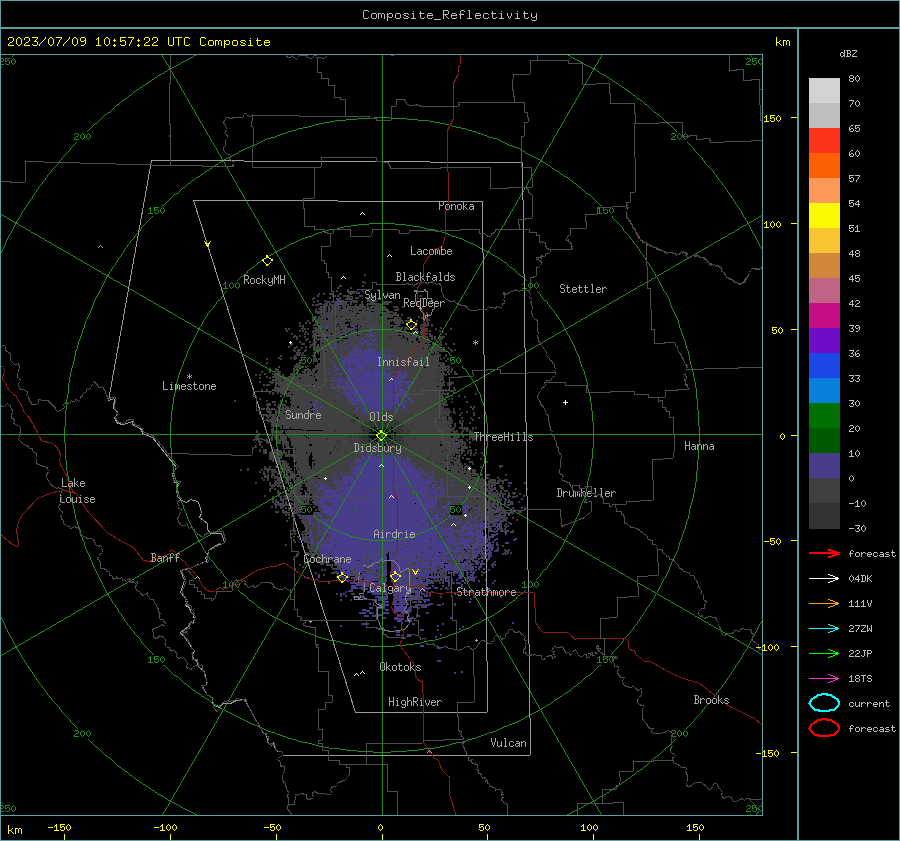The height and width of the screenshot is (841, 900).
Task: Click the Calgary label
Action: click(x=390, y=588)
